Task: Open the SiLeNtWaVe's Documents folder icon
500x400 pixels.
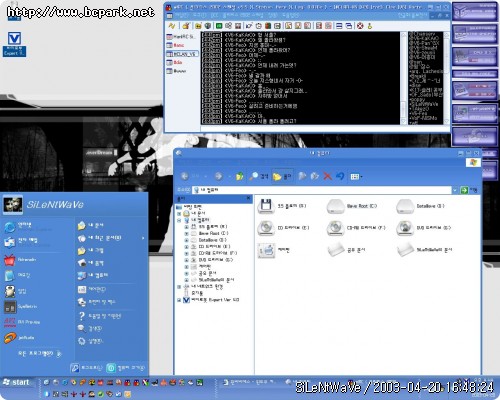Action: click(405, 250)
